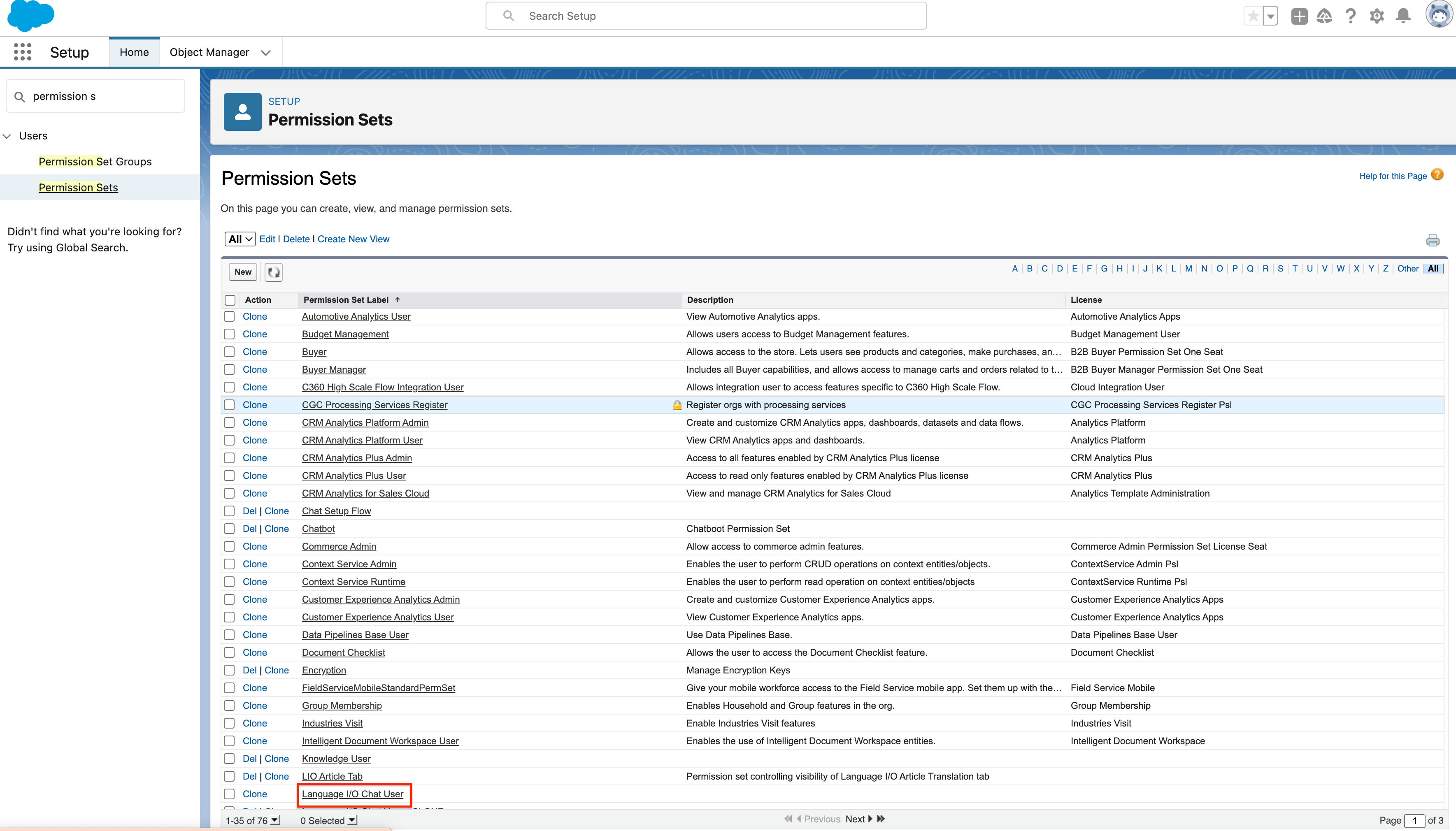Switch to the Home tab
The width and height of the screenshot is (1456, 831).
(134, 52)
